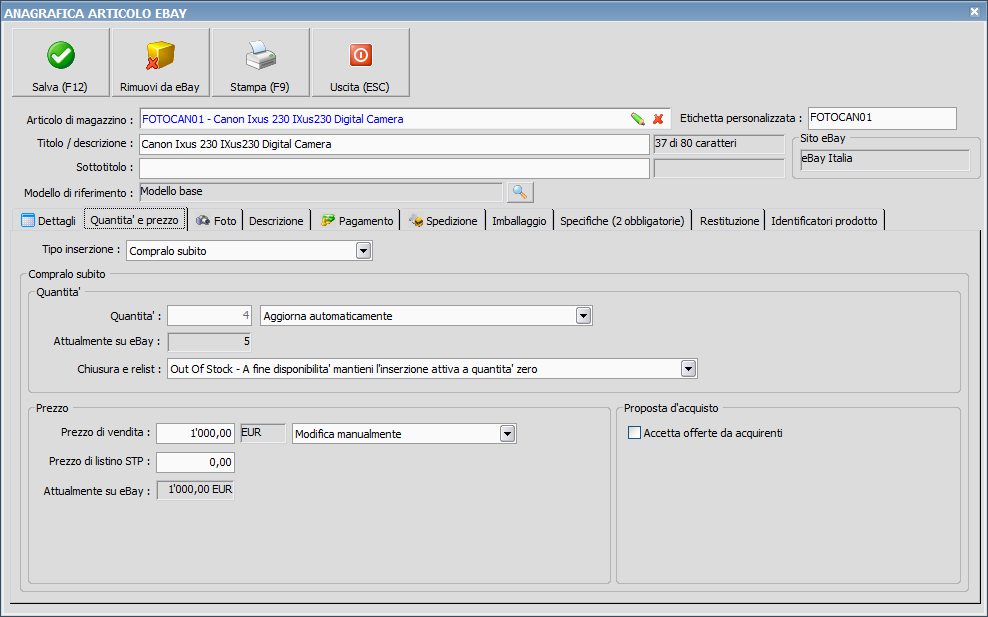Go to the Pagamento tab
988x617 pixels.
click(x=357, y=221)
